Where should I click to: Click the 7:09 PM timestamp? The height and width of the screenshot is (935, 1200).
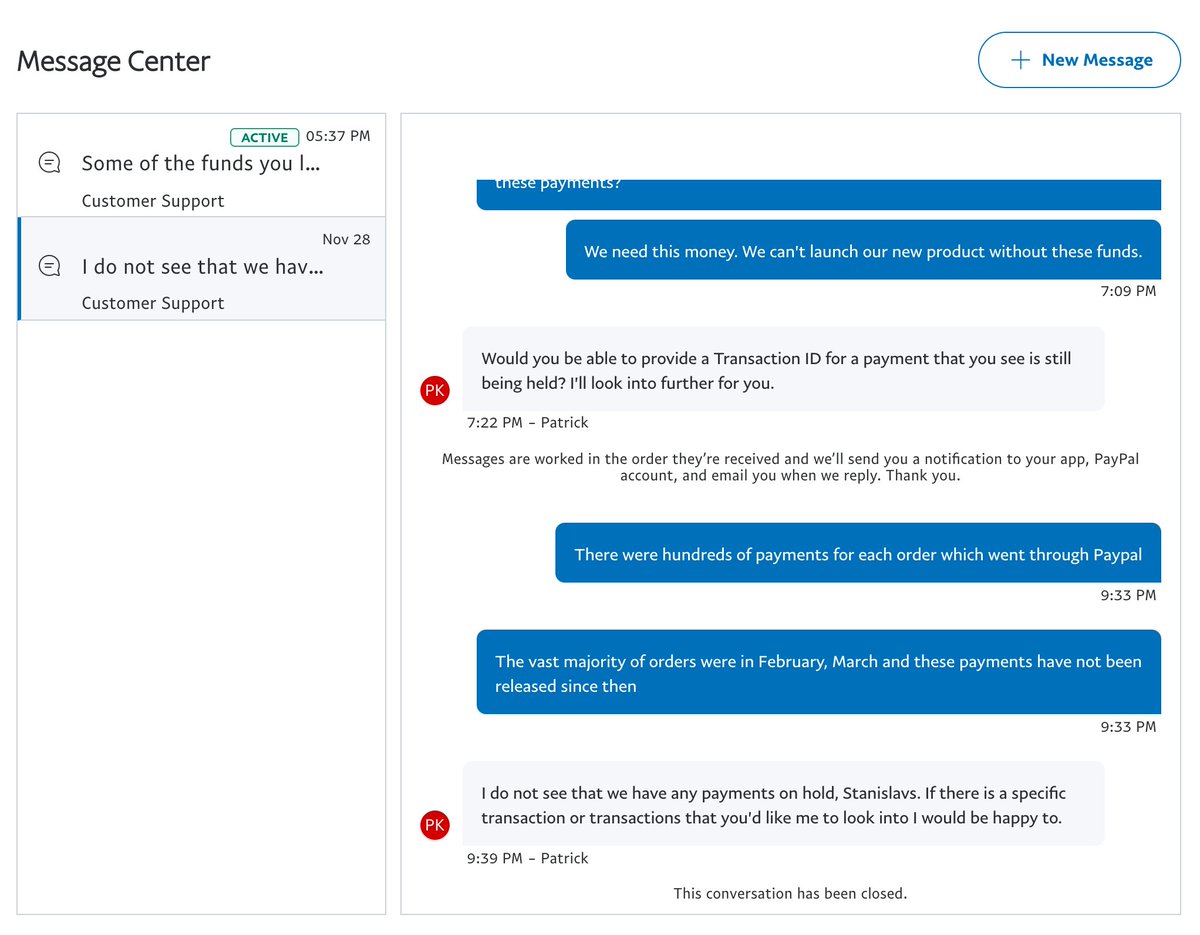(x=1128, y=291)
